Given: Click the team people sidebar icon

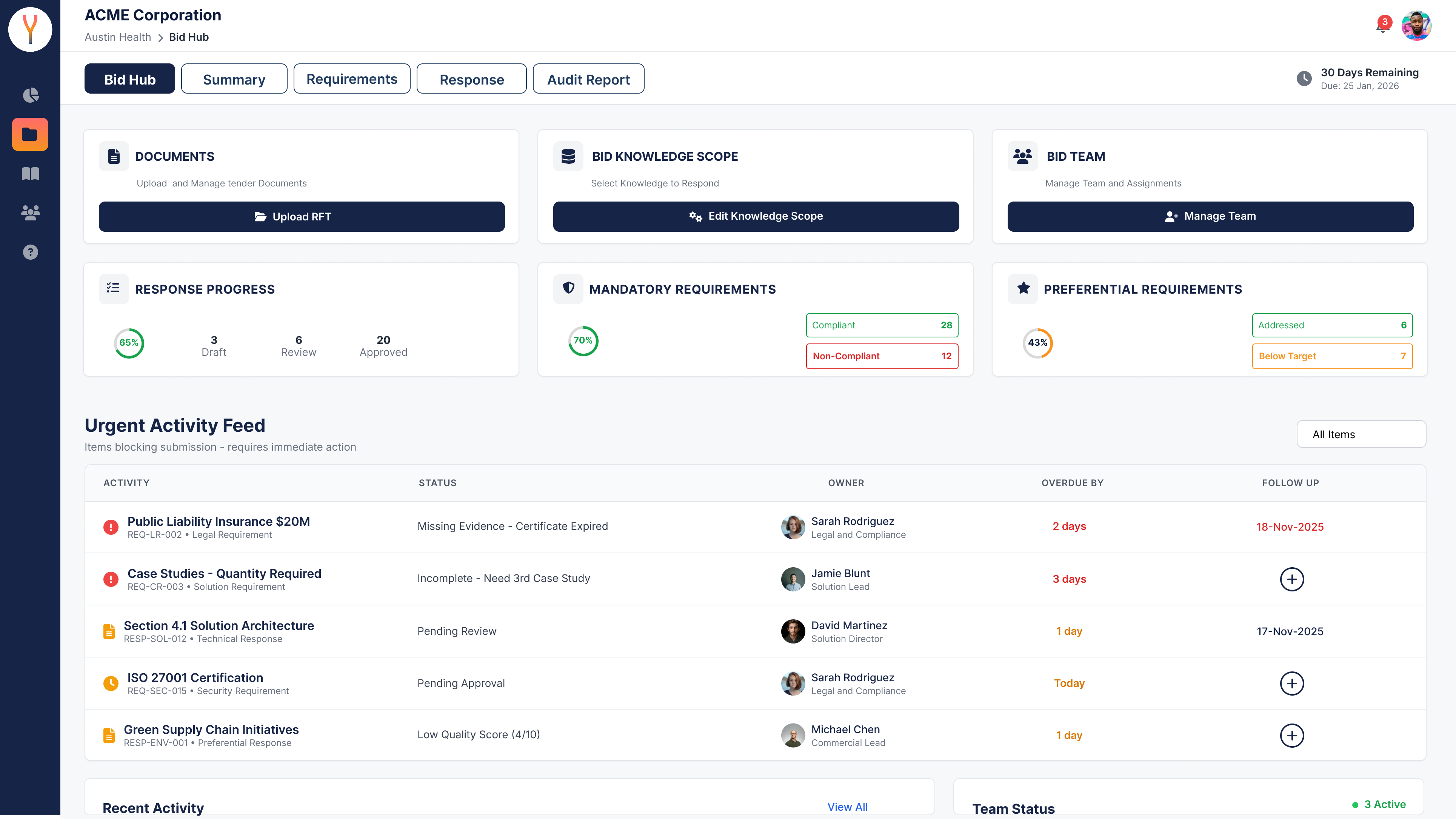Looking at the screenshot, I should [31, 212].
